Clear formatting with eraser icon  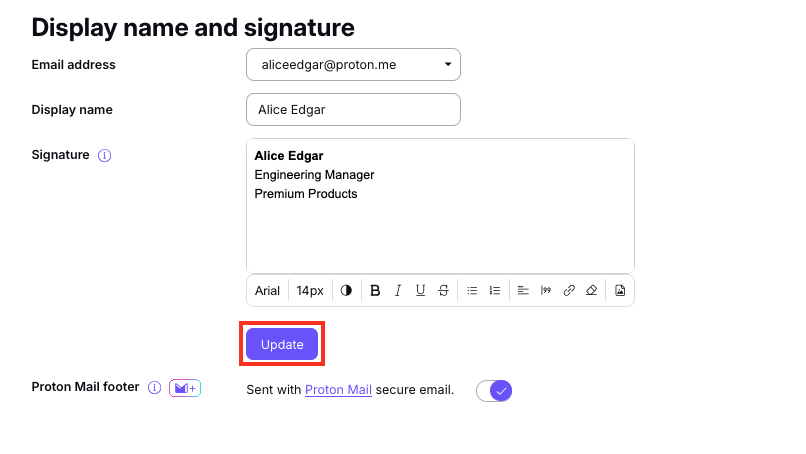591,291
